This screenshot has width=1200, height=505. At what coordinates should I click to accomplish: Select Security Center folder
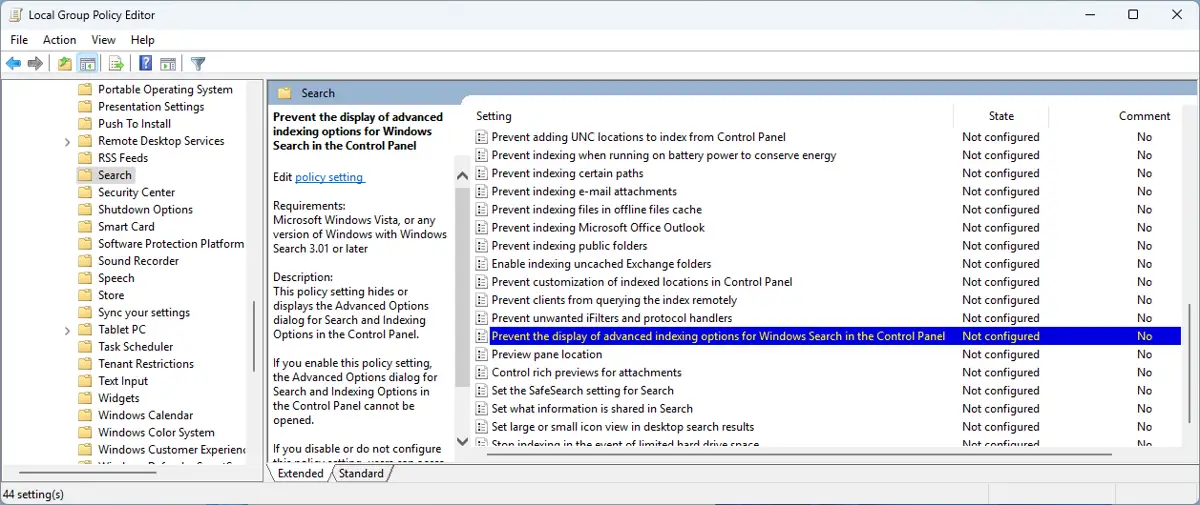coord(136,192)
